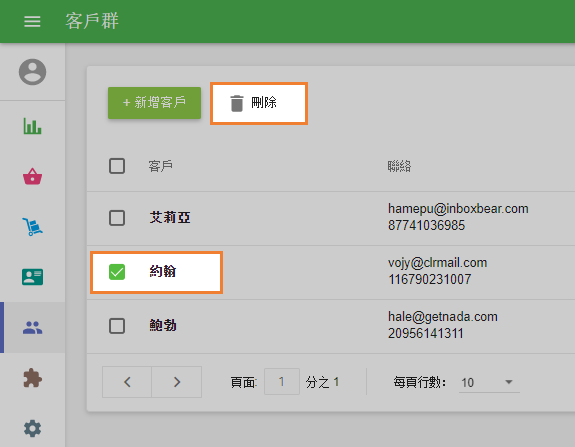Screen dimensions: 575x447
Task: Open the settings gear in sidebar
Action: [33, 428]
